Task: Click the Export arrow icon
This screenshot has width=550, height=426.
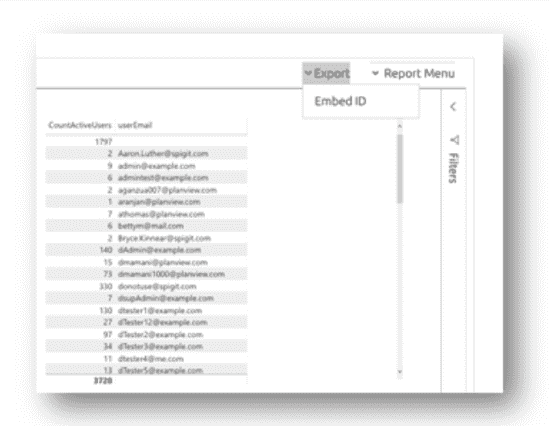Action: [x=308, y=73]
